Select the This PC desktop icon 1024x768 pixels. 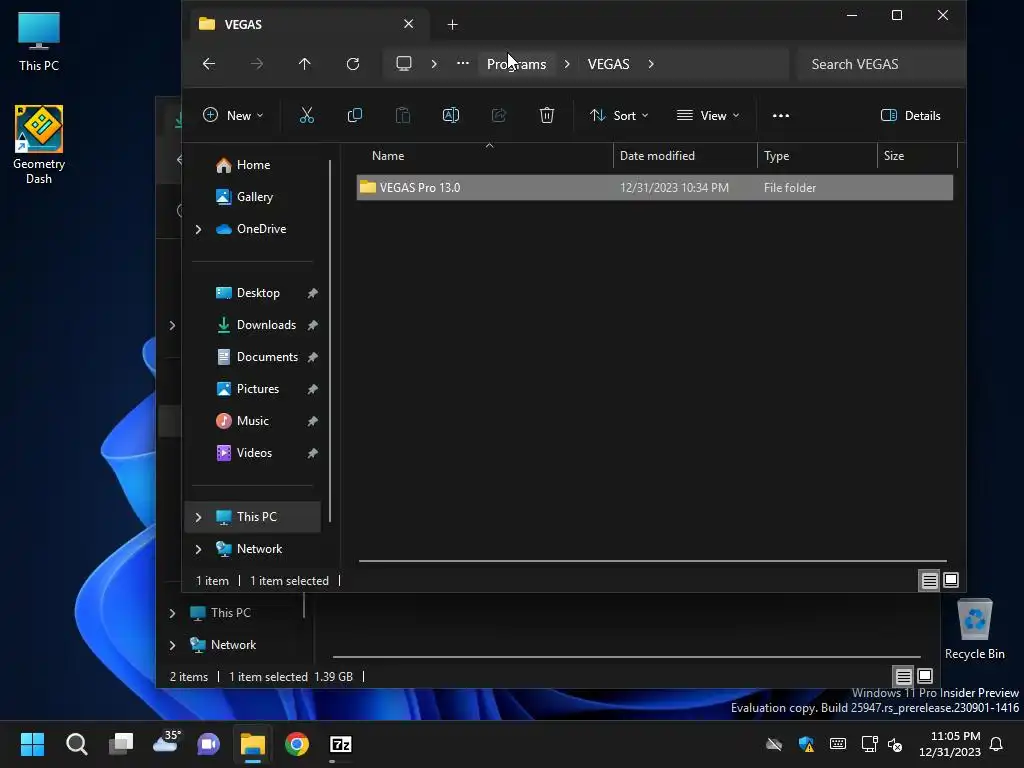click(39, 41)
